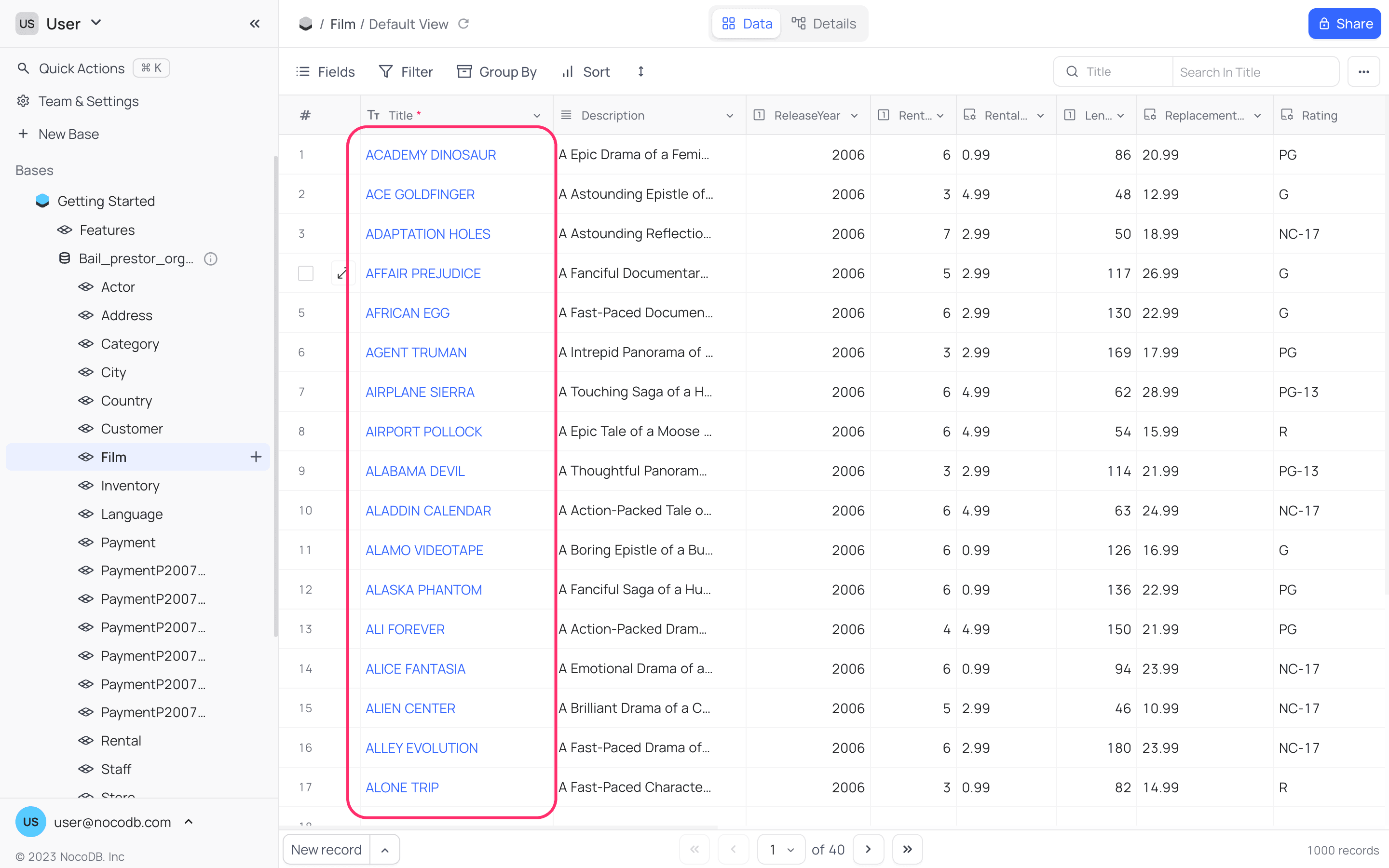
Task: Open the Sort menu
Action: [586, 72]
